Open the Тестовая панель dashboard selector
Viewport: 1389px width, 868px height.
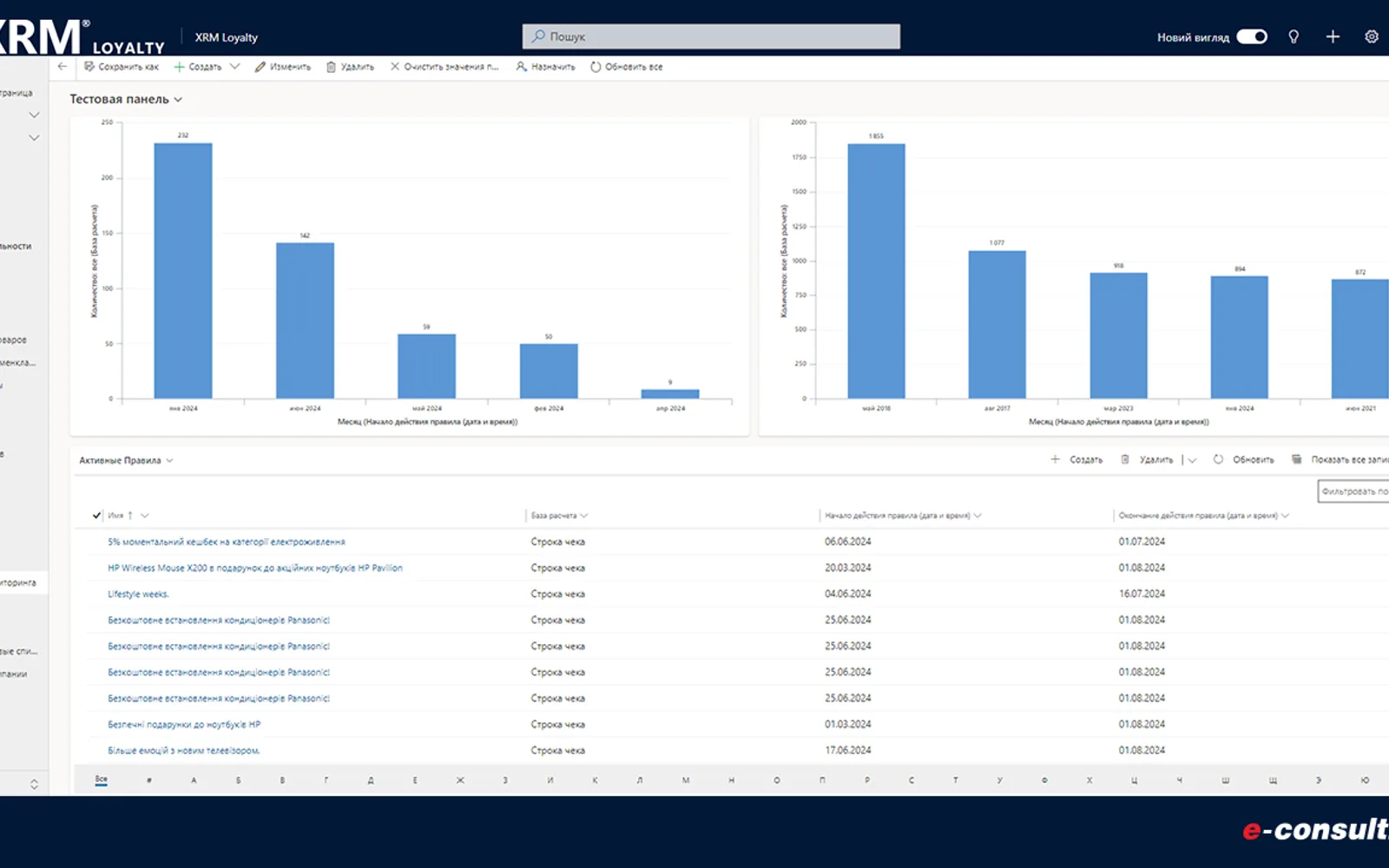click(126, 99)
